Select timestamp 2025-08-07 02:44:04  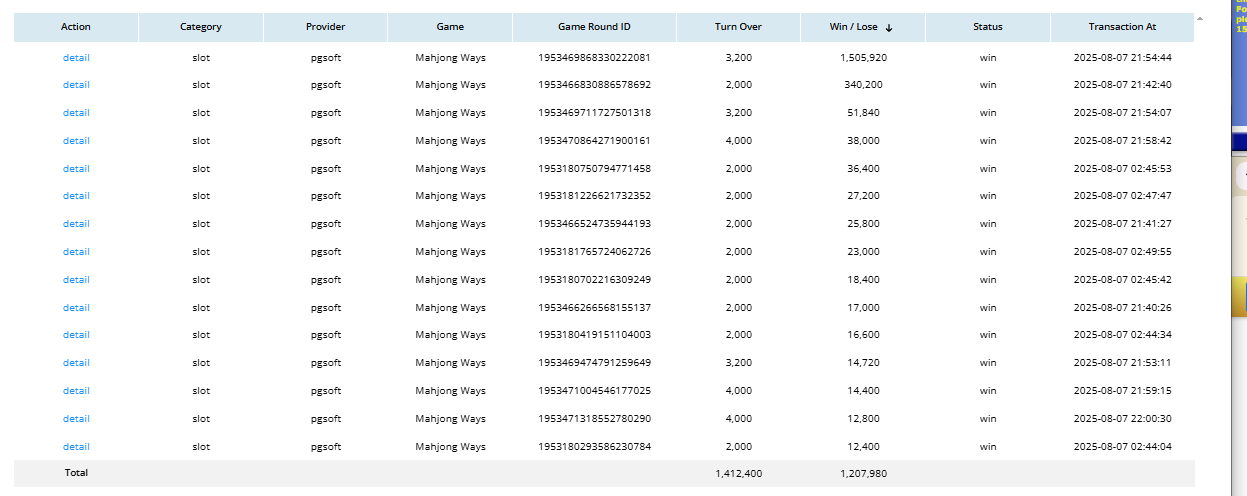point(1123,447)
